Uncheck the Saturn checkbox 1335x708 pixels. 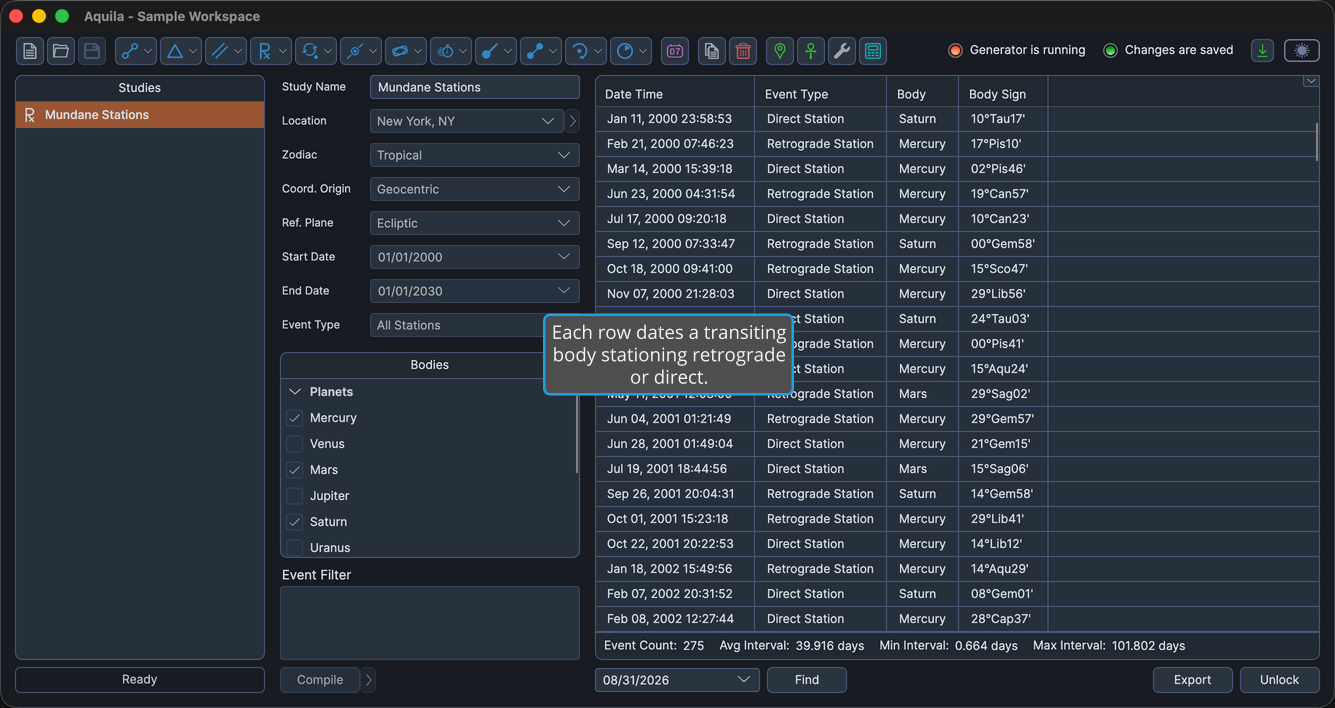[x=295, y=522]
